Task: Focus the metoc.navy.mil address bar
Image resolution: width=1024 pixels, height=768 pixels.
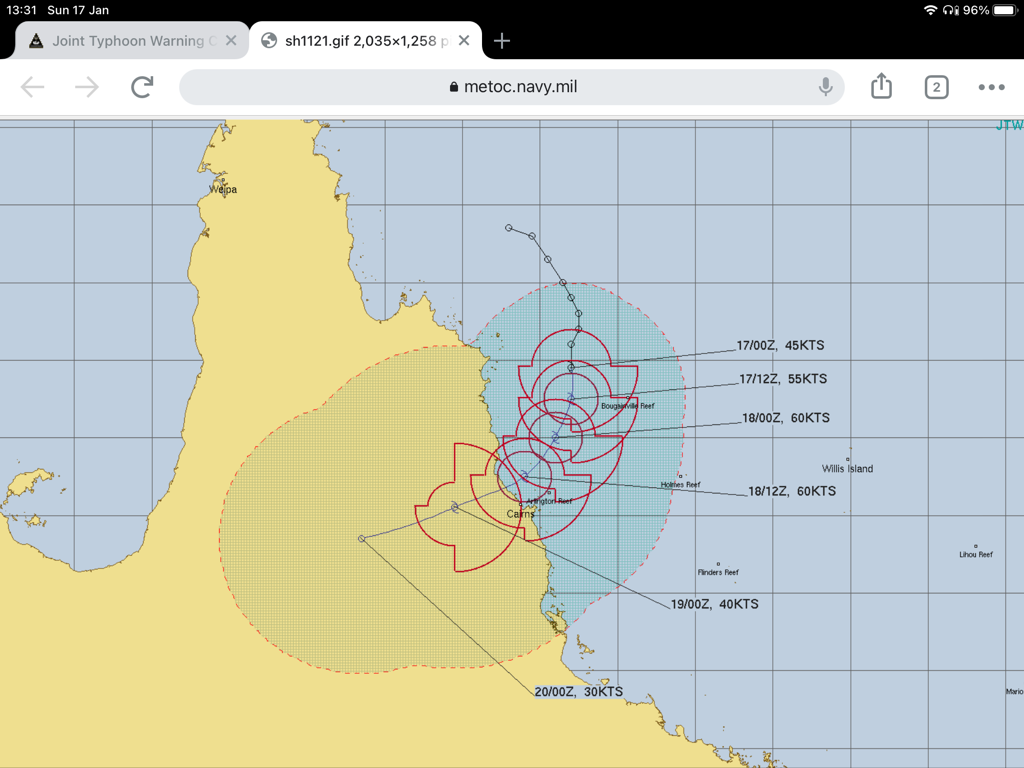Action: pos(512,87)
